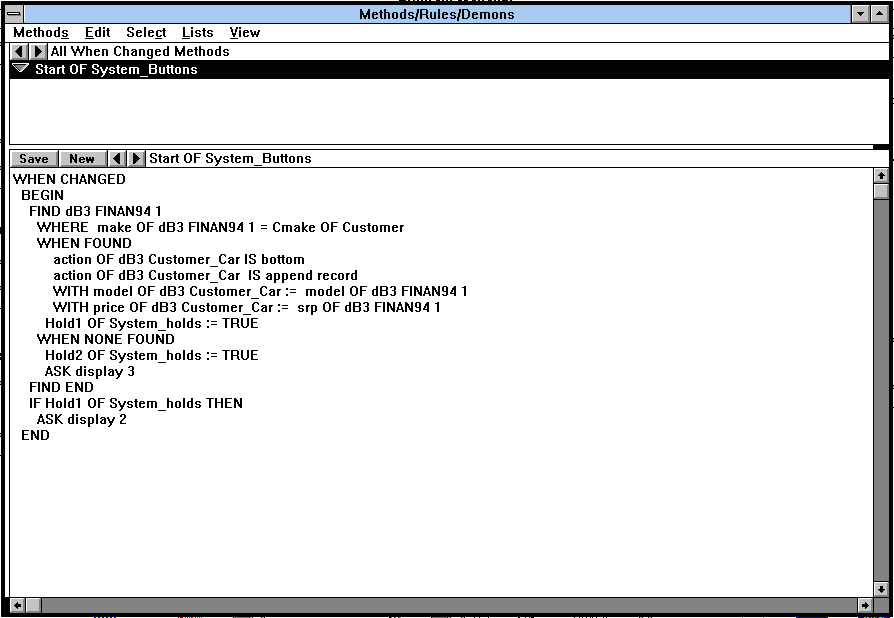Screen dimensions: 894x618
Task: Click the BEGIN line in editor
Action: (42, 195)
